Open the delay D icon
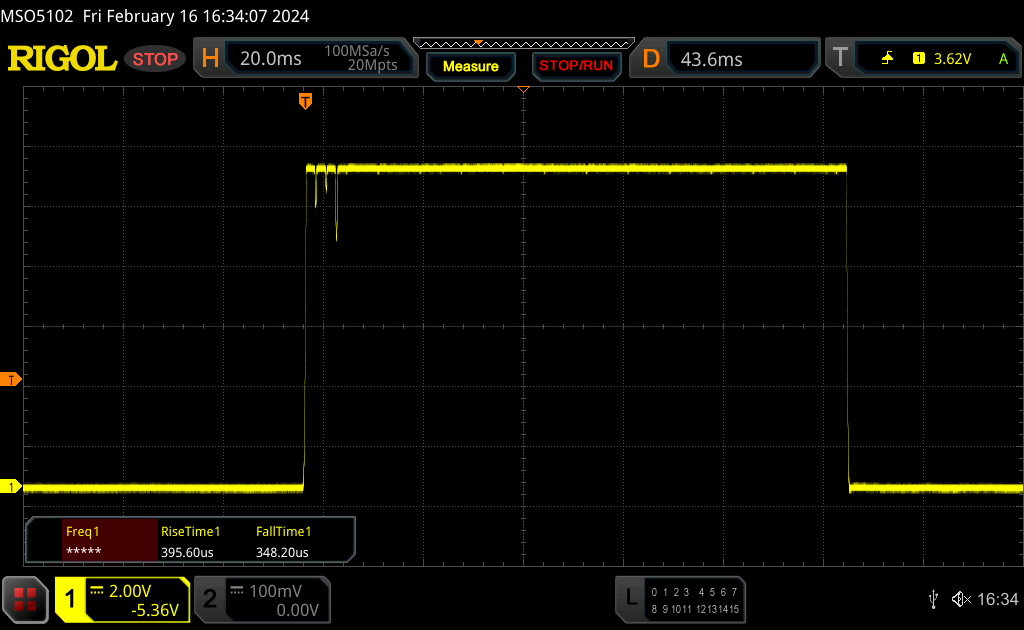Screen dimensions: 1024x630 (x=651, y=59)
